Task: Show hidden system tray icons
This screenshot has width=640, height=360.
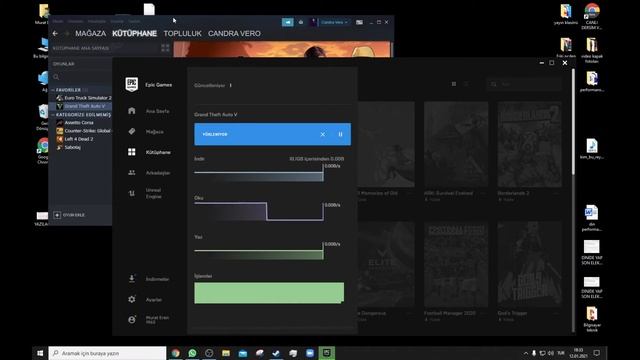Action: pos(525,353)
